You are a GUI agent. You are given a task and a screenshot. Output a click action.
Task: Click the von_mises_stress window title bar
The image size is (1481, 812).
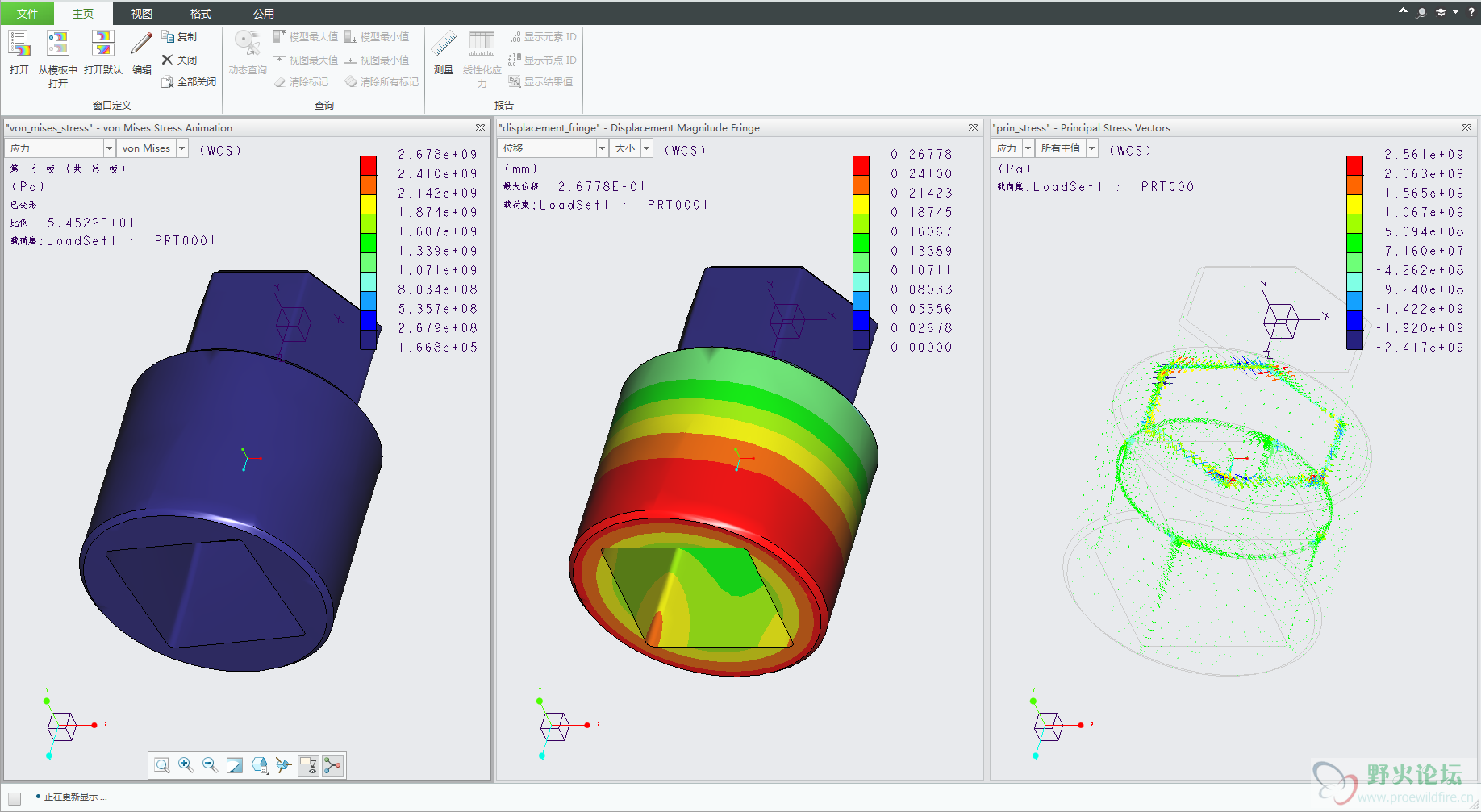pos(246,128)
